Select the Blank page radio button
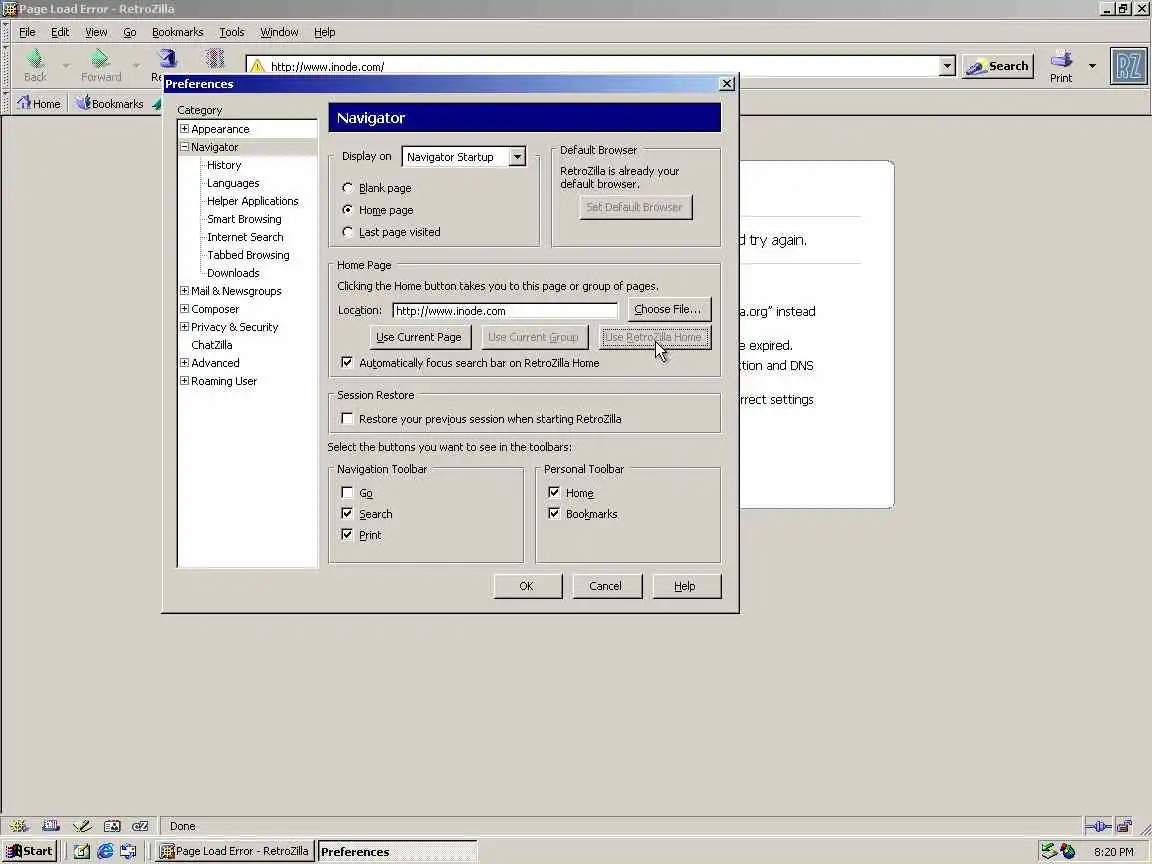This screenshot has width=1152, height=864. tap(348, 188)
